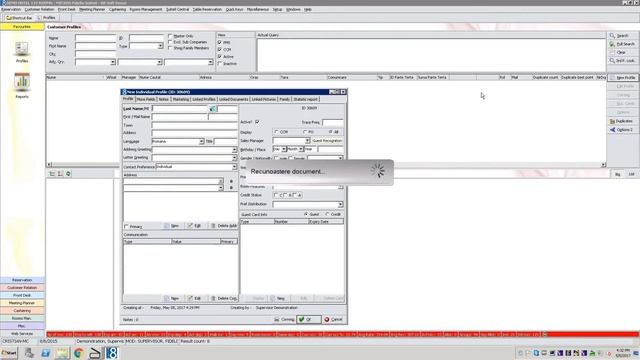640x360 pixels.
Task: Cancel the New Individual Profile dialog
Action: [x=334, y=320]
